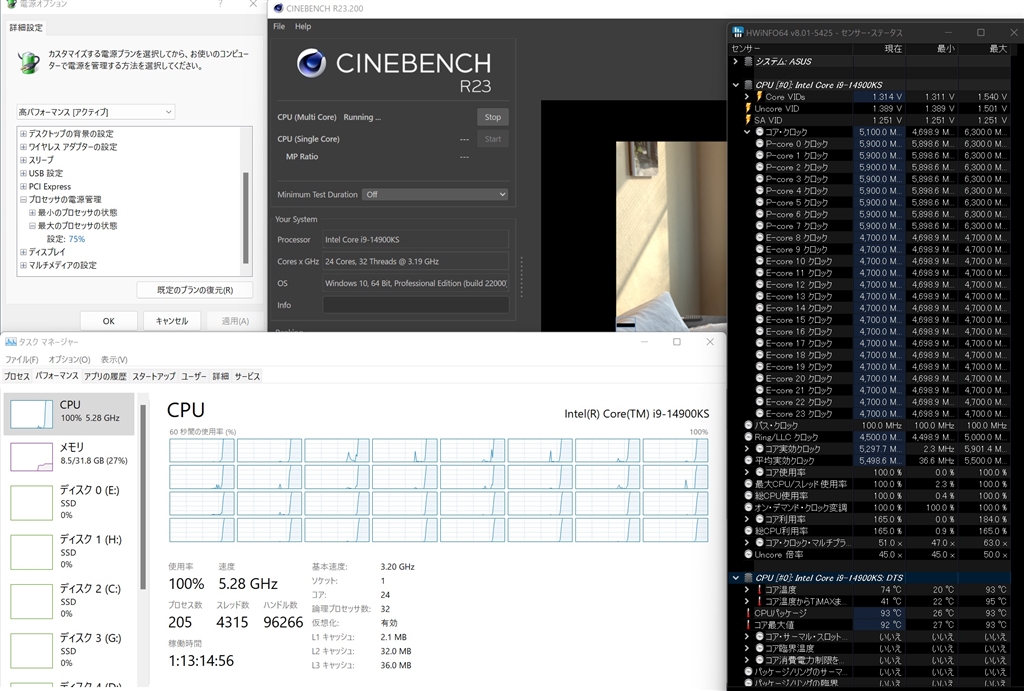Click the HWiNFO64 title bar icon

[x=738, y=32]
